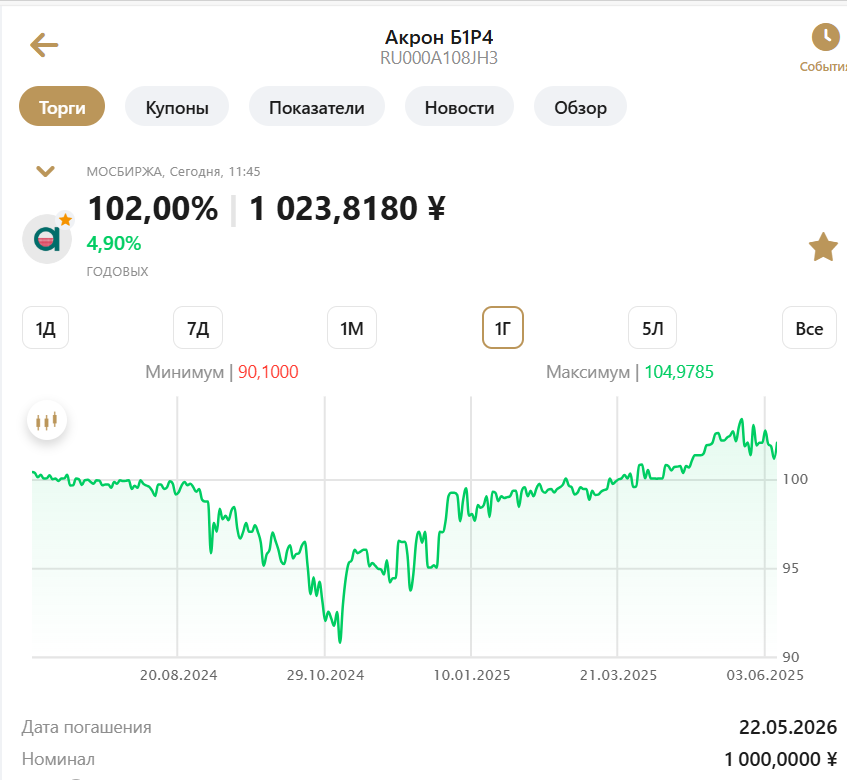Click the chart date label 29.10.2024

[325, 675]
